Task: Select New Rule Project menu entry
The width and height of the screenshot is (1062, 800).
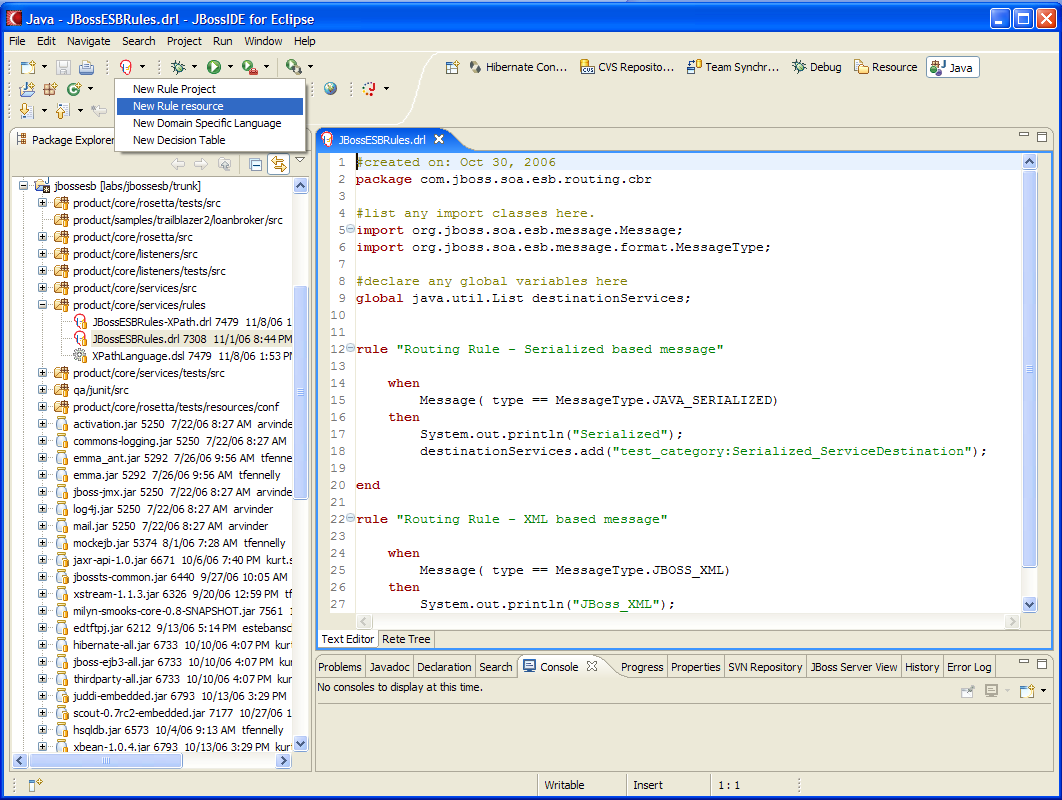Action: (210, 89)
